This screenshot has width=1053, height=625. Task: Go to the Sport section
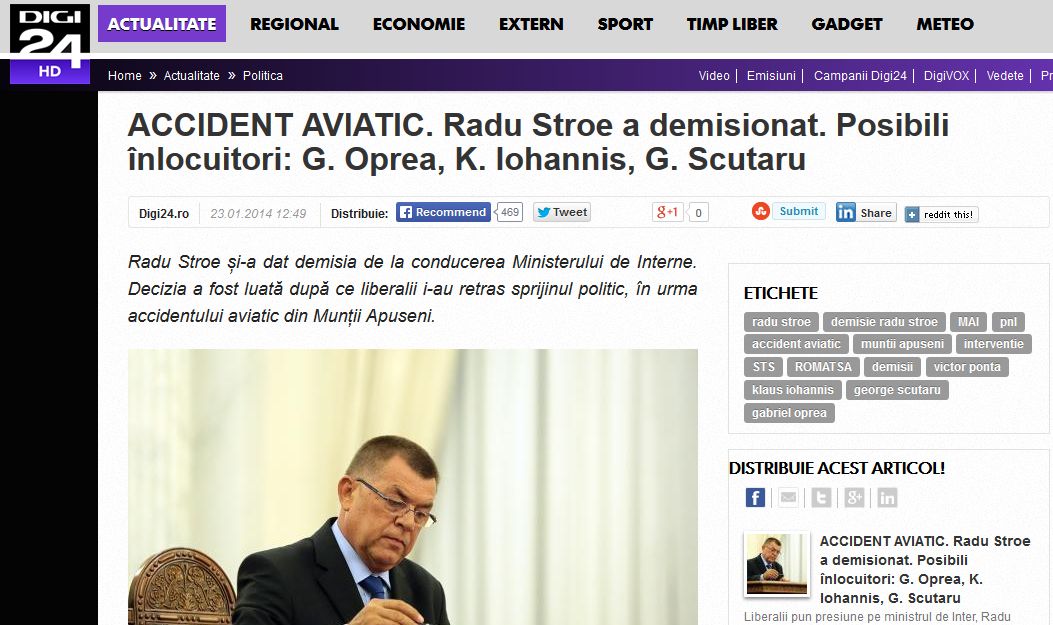point(625,24)
